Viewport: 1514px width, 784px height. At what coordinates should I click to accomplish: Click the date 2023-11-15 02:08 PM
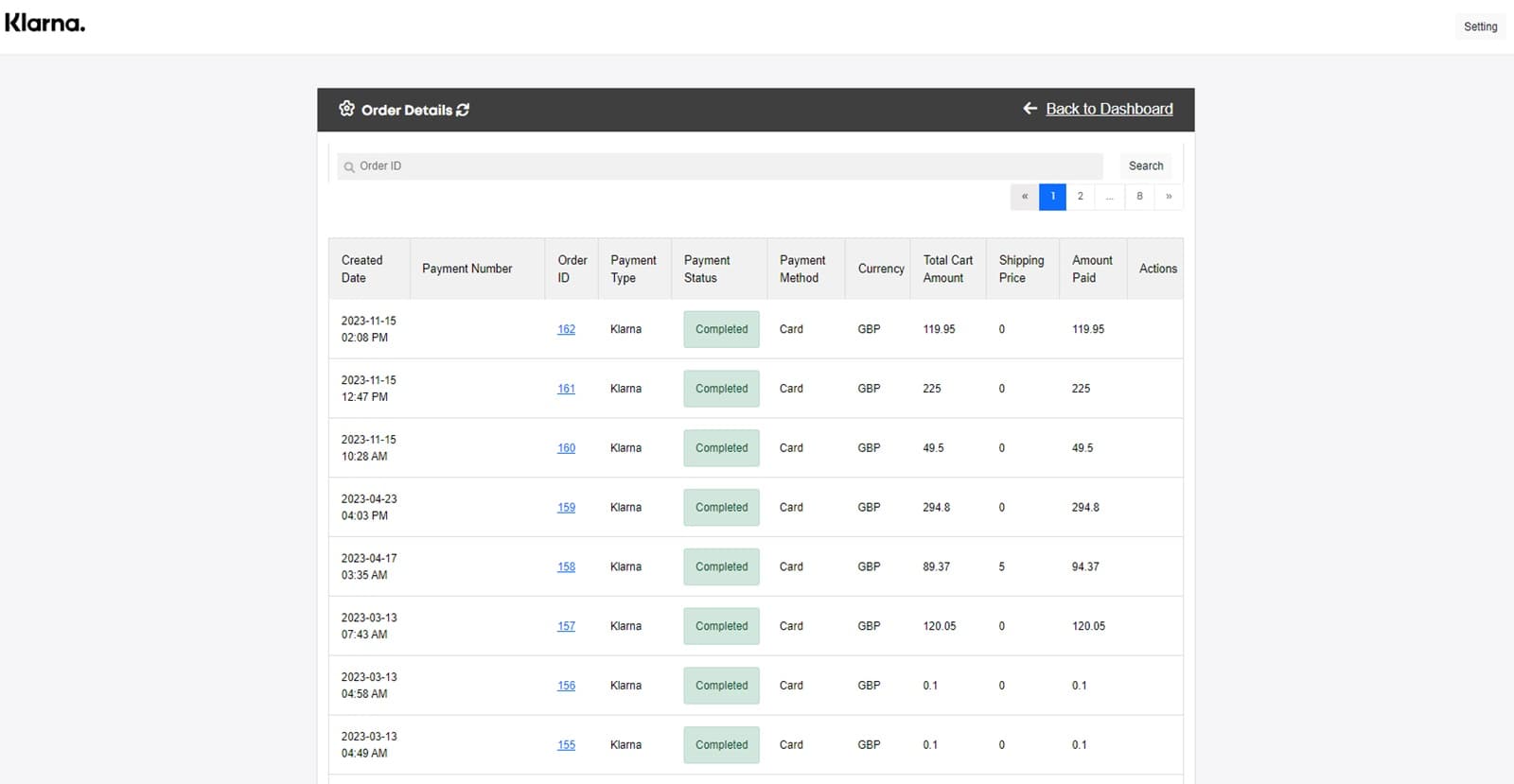click(368, 329)
